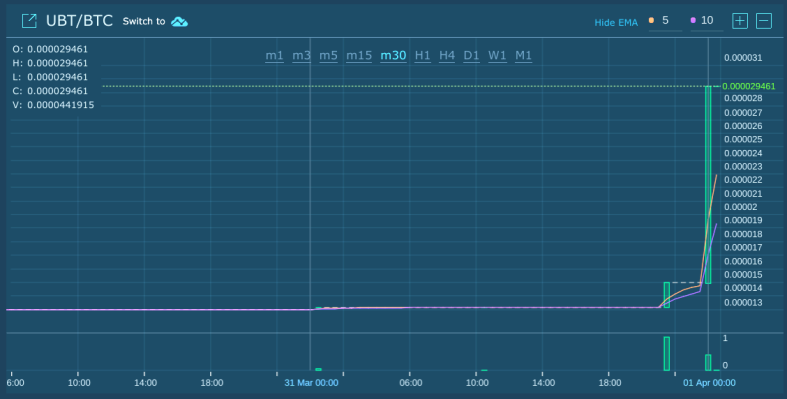Image resolution: width=787 pixels, height=399 pixels.
Task: Open chart in external window icon
Action: (x=29, y=21)
